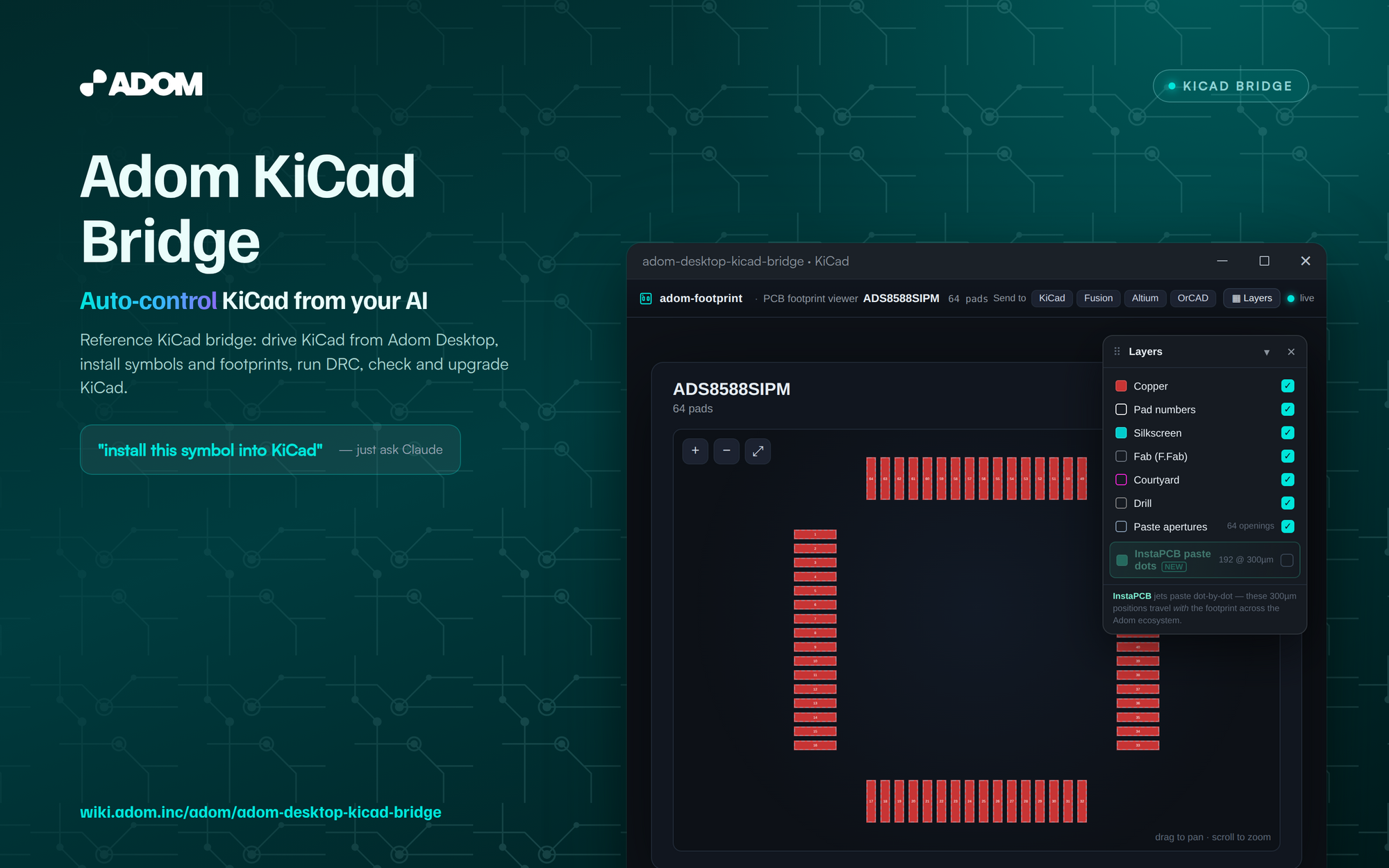Click the InstaPCB description text in Layers panel

tap(1204, 608)
